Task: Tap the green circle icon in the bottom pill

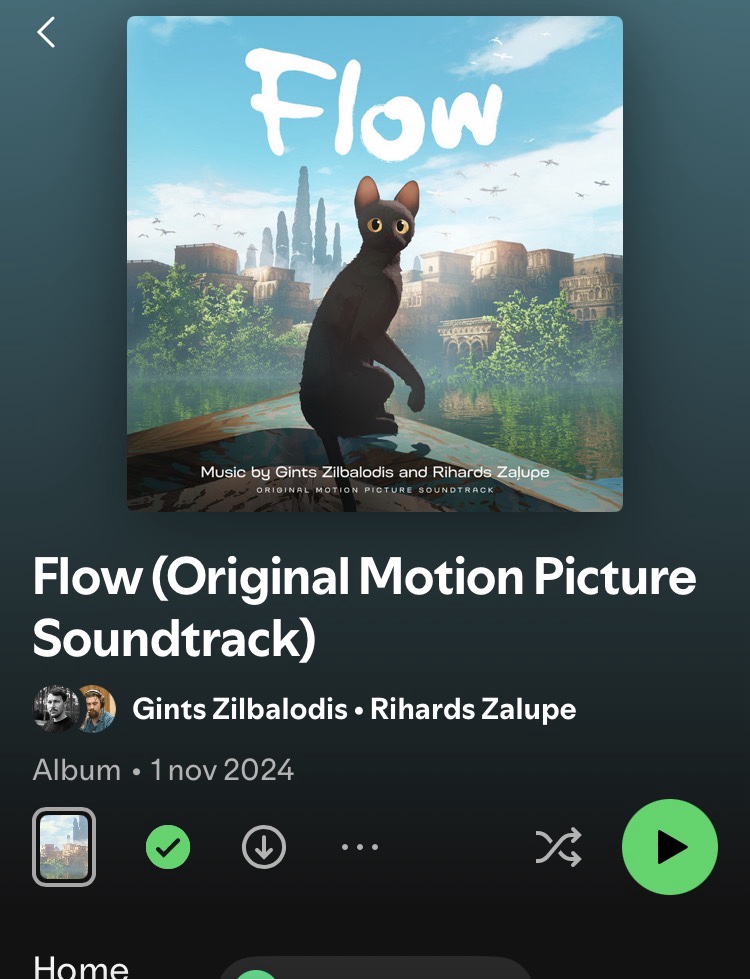Action: [x=257, y=974]
